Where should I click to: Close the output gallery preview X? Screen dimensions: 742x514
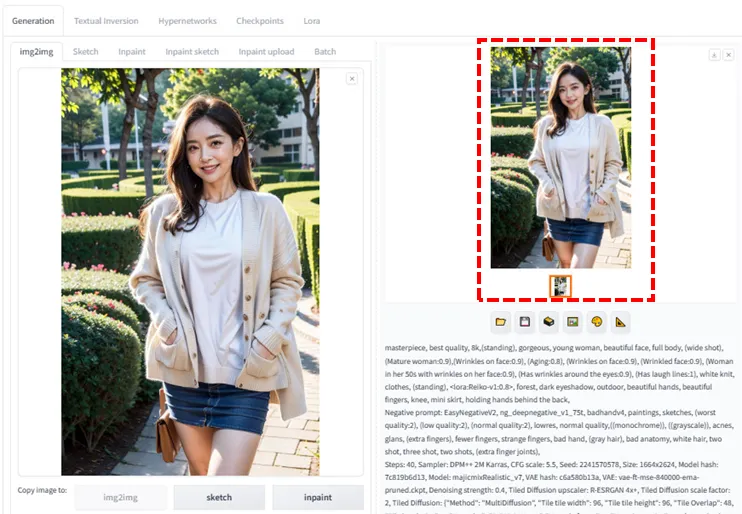[729, 55]
